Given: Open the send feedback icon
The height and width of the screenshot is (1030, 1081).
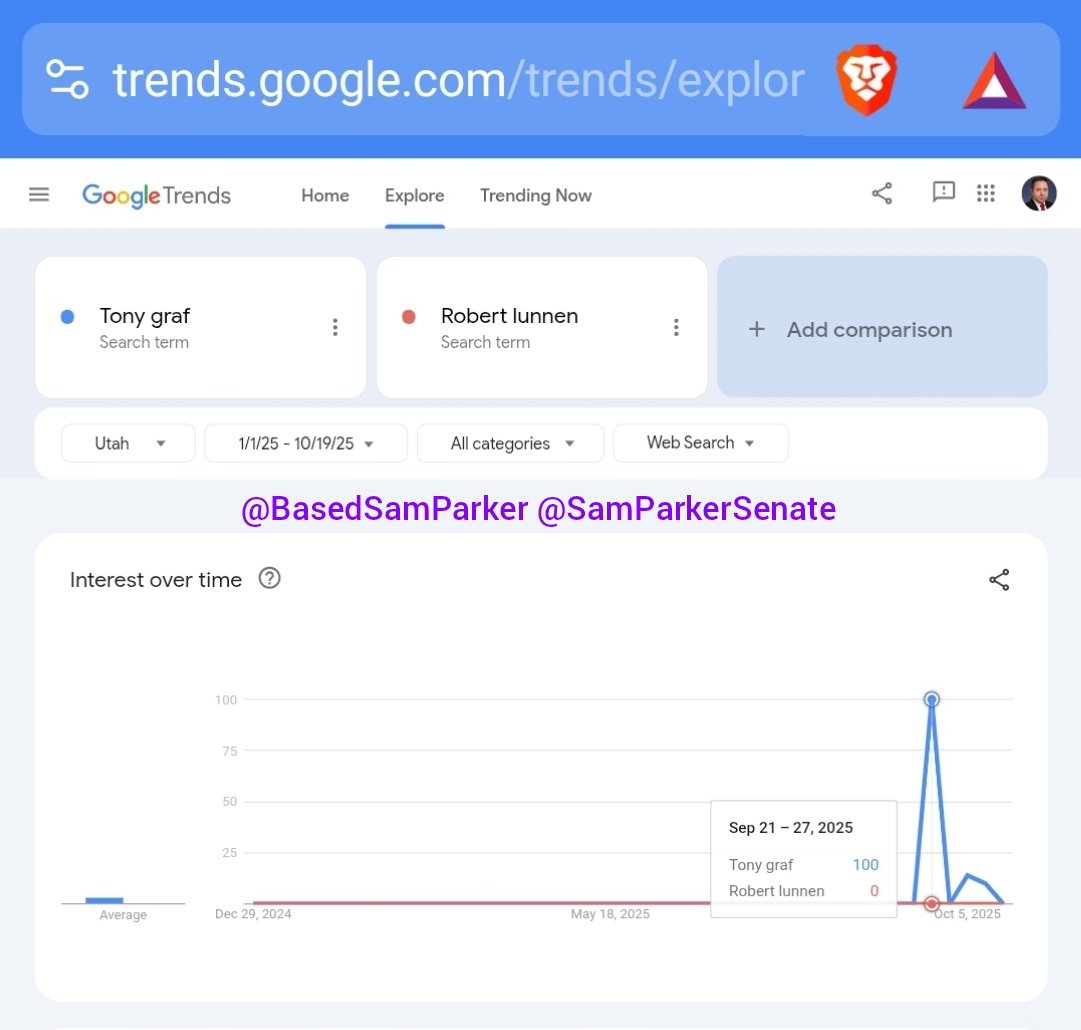Looking at the screenshot, I should (x=943, y=192).
